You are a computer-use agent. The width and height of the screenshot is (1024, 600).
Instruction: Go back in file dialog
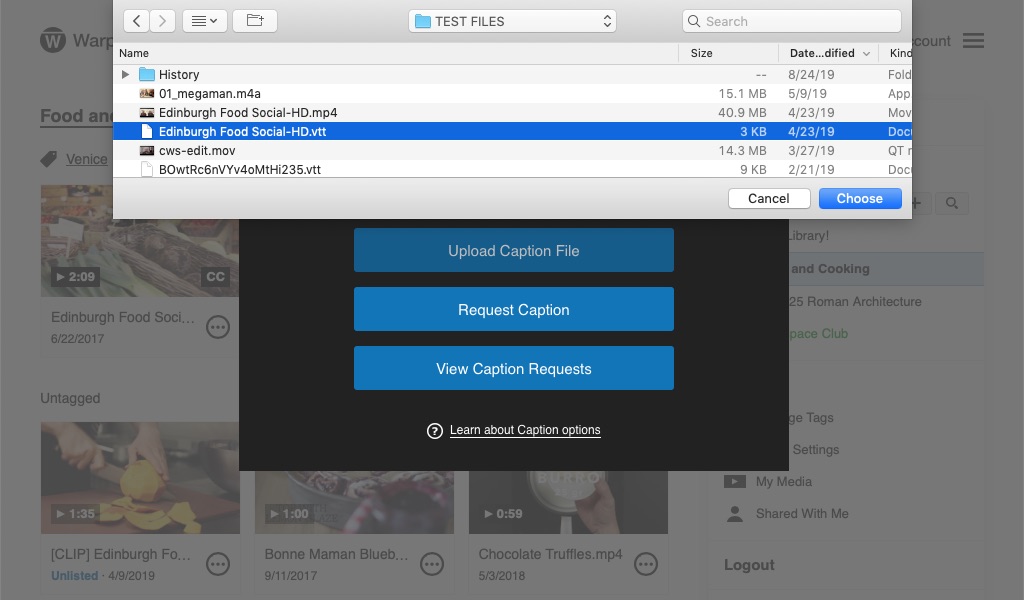pyautogui.click(x=136, y=21)
